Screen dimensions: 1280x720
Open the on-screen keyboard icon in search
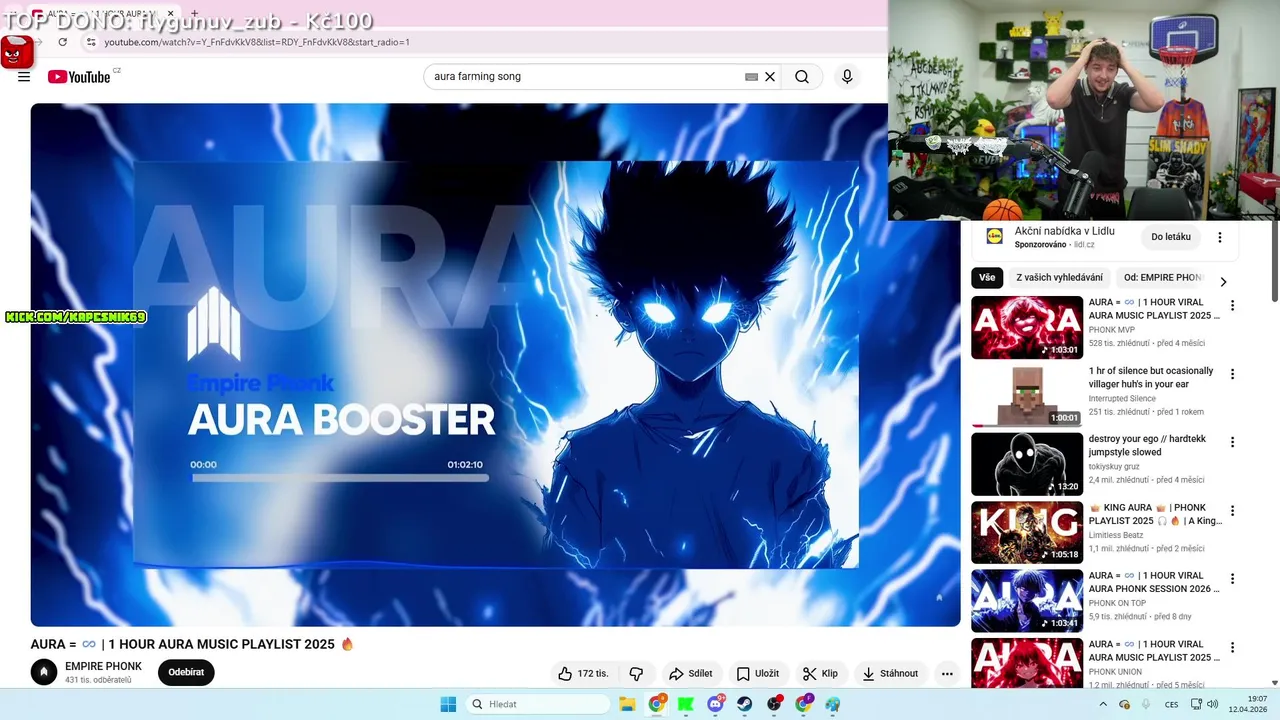751,77
